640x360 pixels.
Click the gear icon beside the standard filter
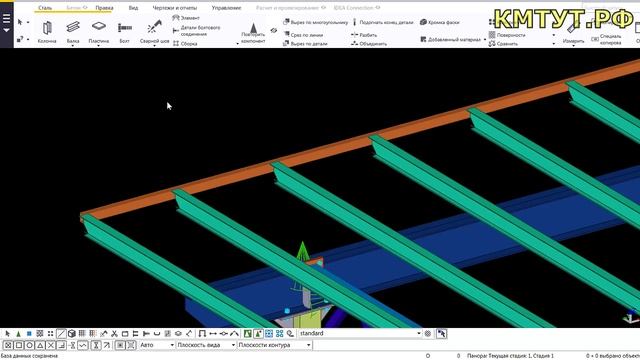(x=428, y=333)
